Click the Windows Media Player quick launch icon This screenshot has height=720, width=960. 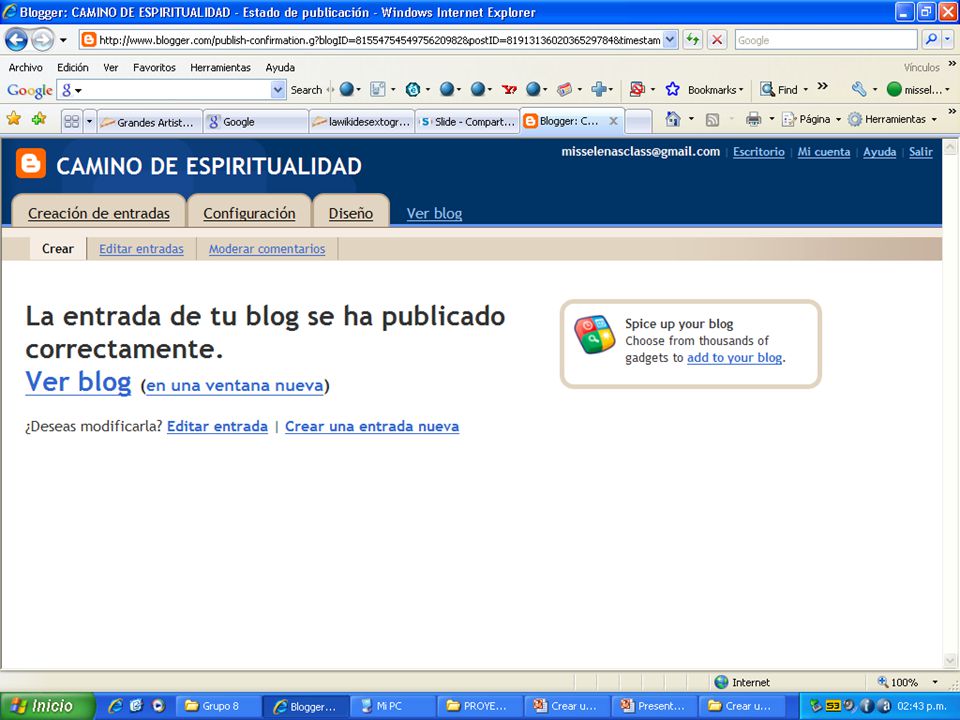(x=159, y=705)
